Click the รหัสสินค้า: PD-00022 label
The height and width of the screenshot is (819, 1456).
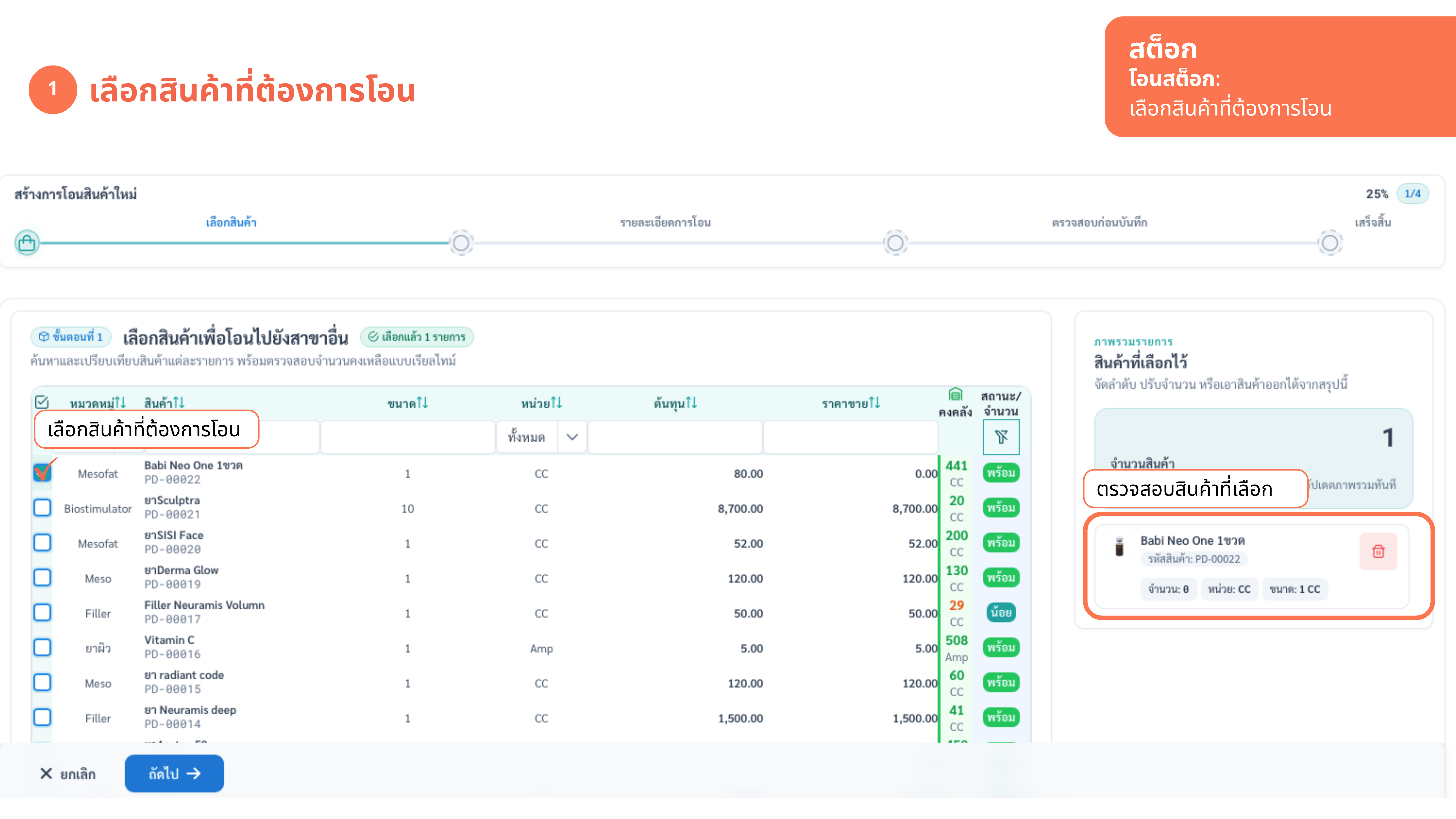(x=1194, y=559)
